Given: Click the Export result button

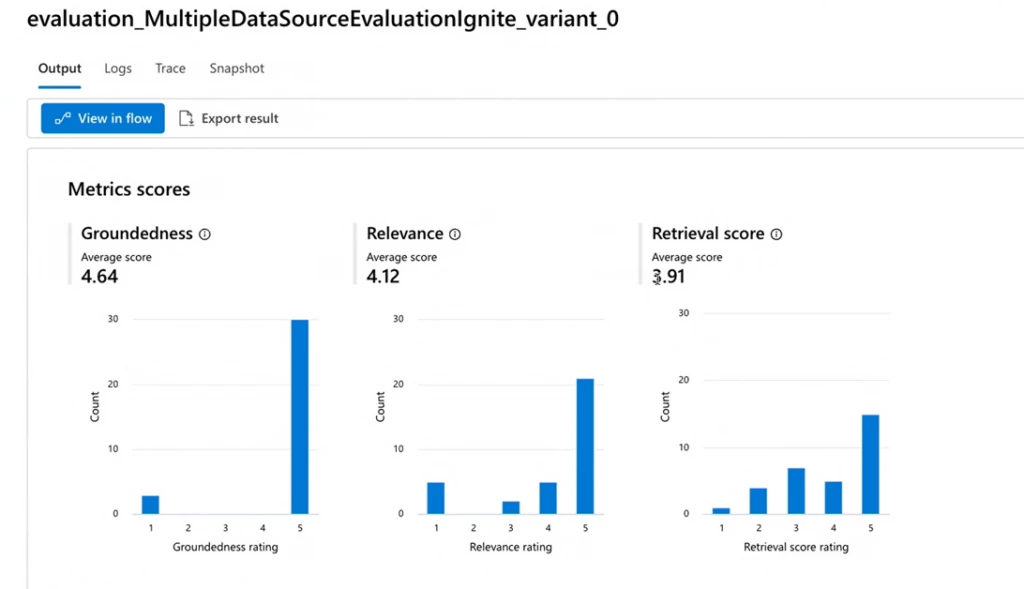Looking at the screenshot, I should [x=229, y=118].
